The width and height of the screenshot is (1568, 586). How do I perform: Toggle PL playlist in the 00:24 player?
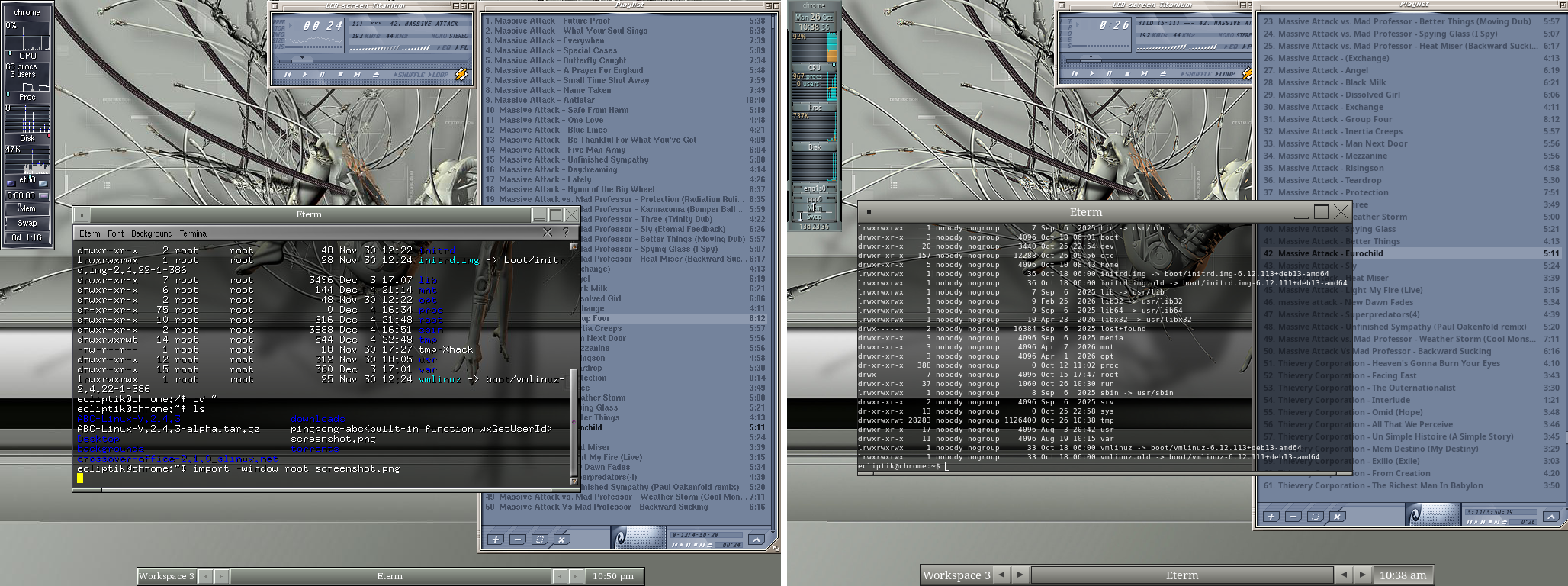pyautogui.click(x=462, y=47)
